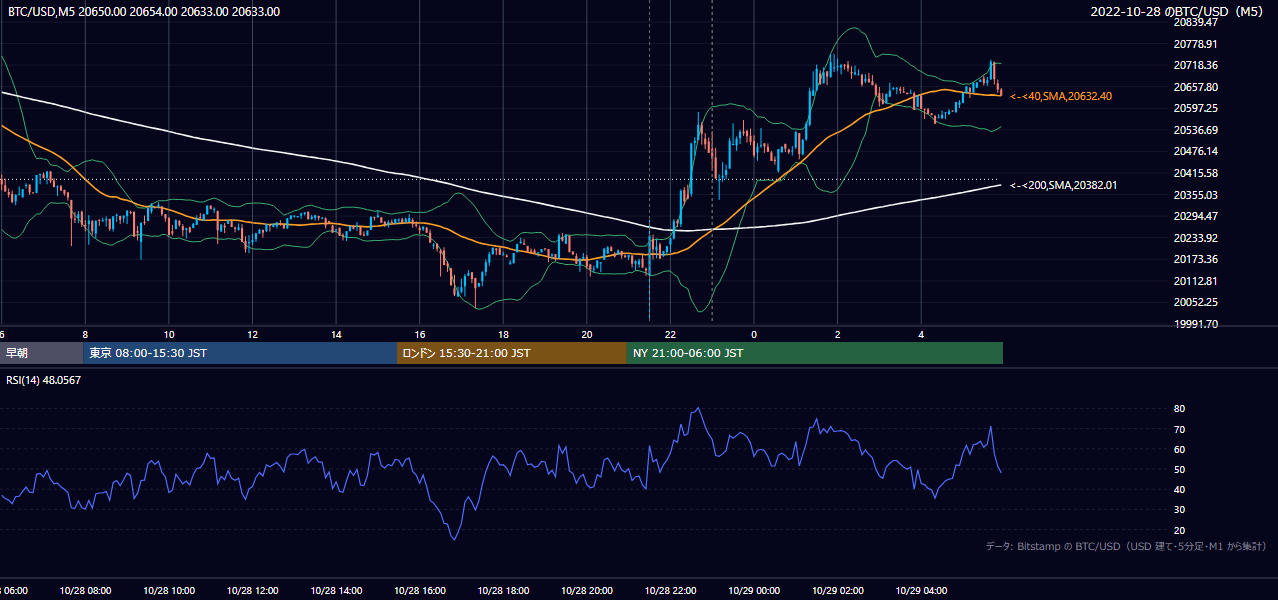1278x600 pixels.
Task: Click the 200,SMA,20382.01 label
Action: (x=1063, y=185)
